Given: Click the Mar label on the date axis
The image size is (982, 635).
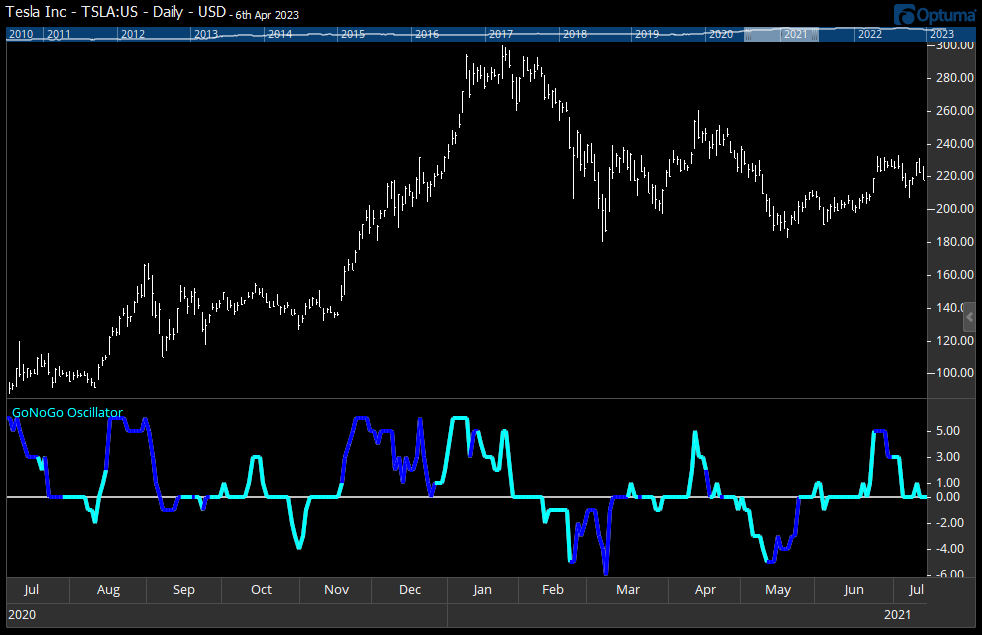Looking at the screenshot, I should pyautogui.click(x=628, y=590).
